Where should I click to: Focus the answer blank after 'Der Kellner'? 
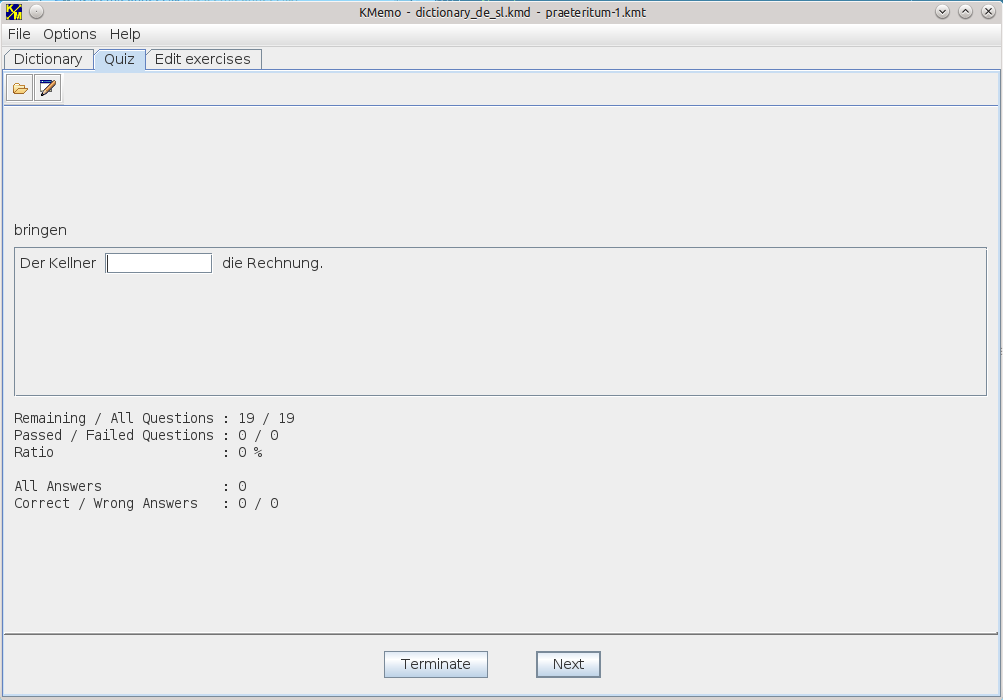point(159,263)
